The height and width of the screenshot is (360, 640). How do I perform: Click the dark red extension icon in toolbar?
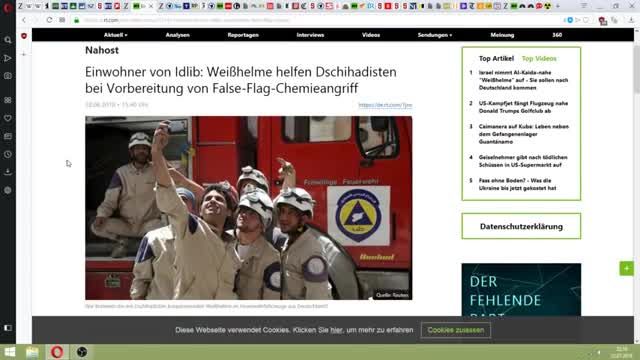click(602, 20)
